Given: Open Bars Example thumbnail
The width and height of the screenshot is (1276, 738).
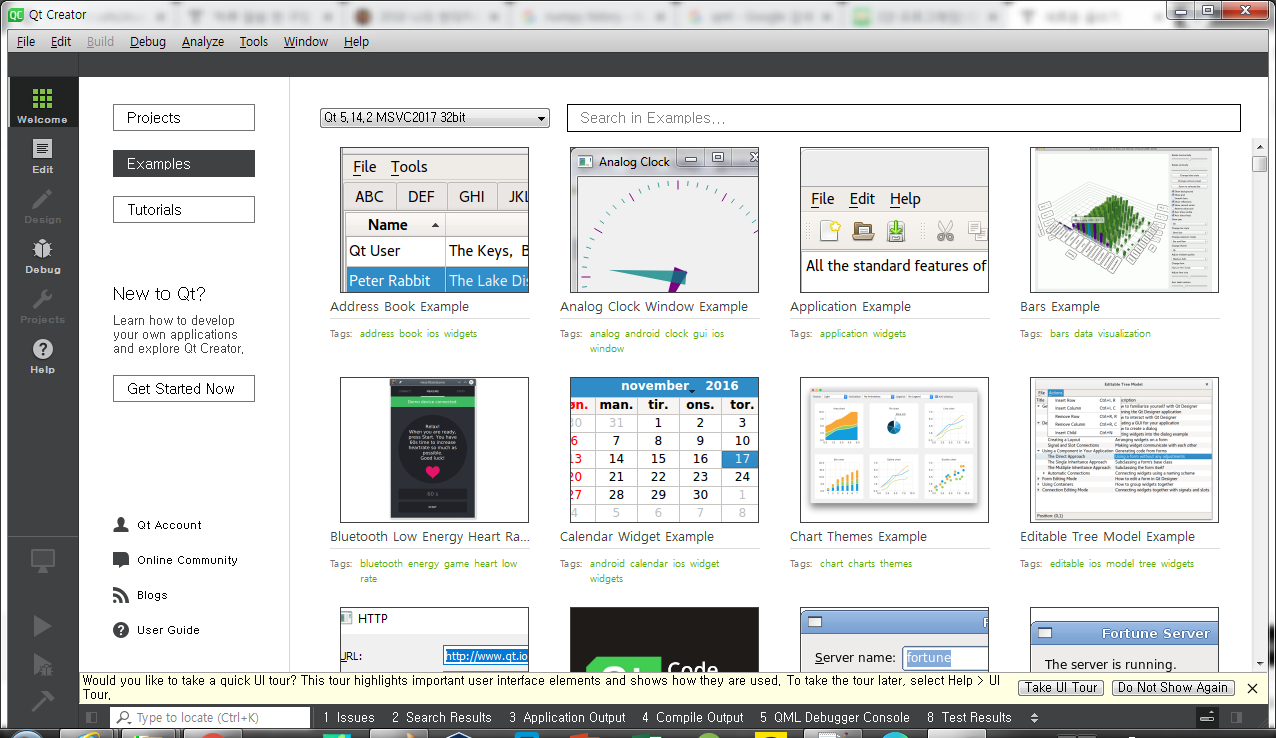Looking at the screenshot, I should tap(1124, 220).
